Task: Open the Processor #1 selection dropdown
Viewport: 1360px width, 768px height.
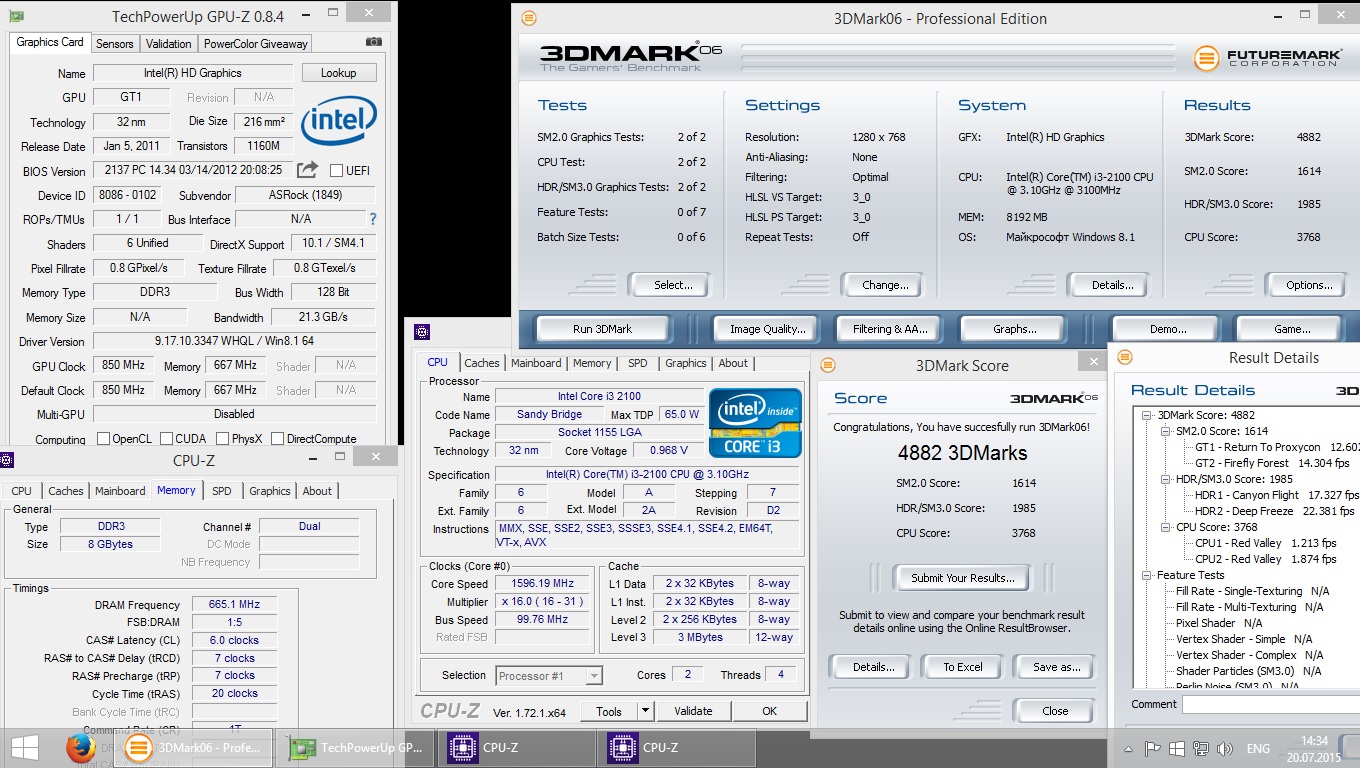Action: pos(594,676)
